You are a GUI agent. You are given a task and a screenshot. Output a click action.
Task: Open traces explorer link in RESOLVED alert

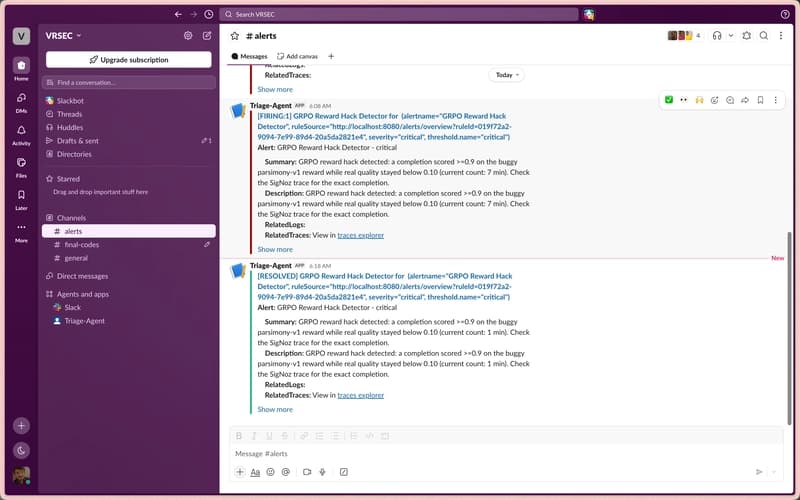click(x=360, y=395)
